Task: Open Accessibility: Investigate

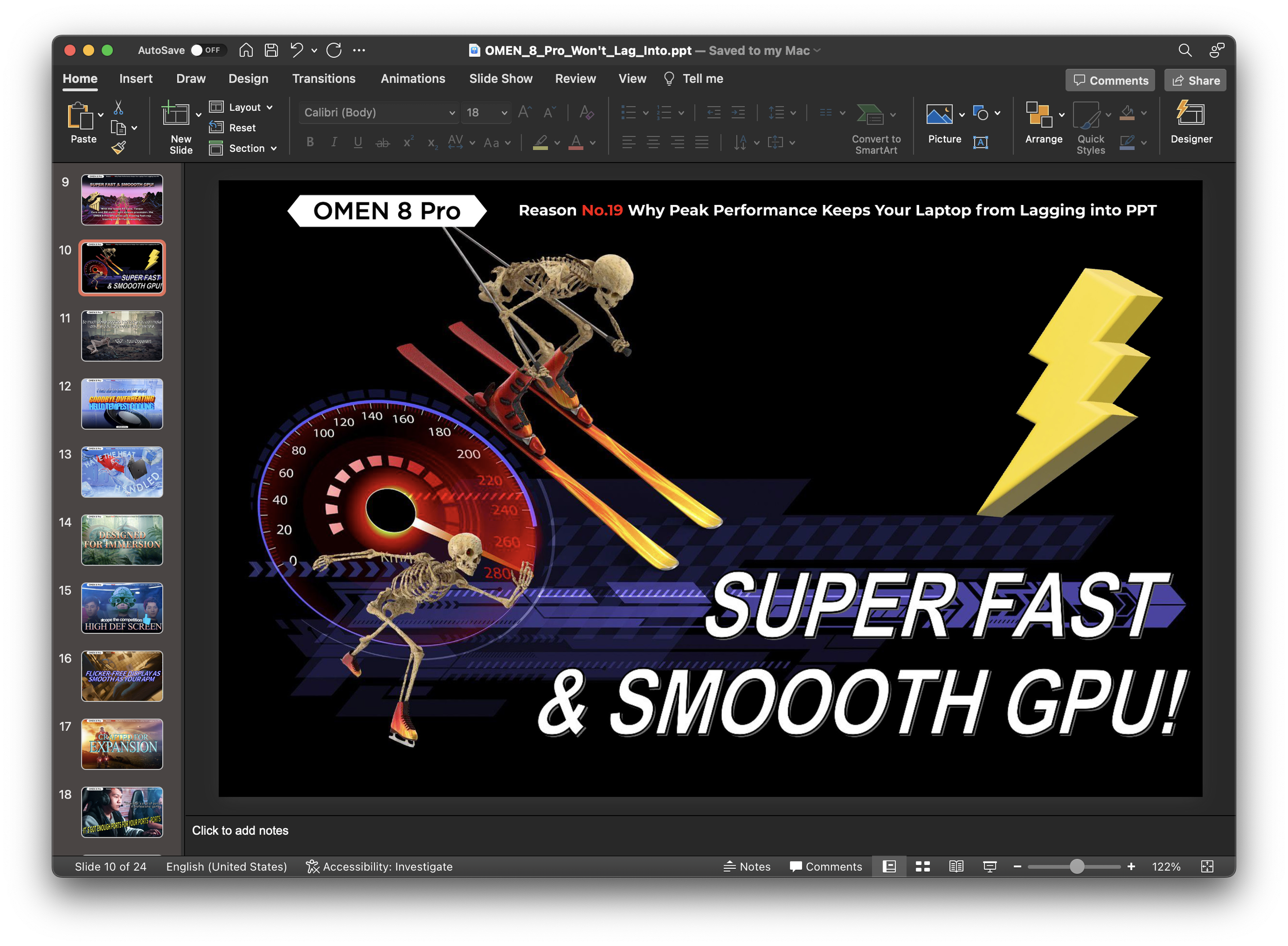Action: [379, 866]
